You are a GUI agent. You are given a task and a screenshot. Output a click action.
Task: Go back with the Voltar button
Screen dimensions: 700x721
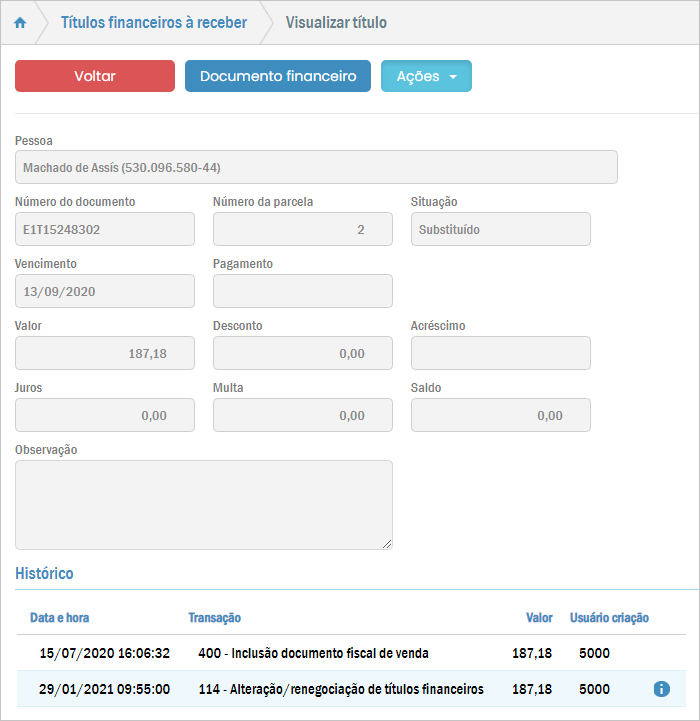click(x=95, y=76)
